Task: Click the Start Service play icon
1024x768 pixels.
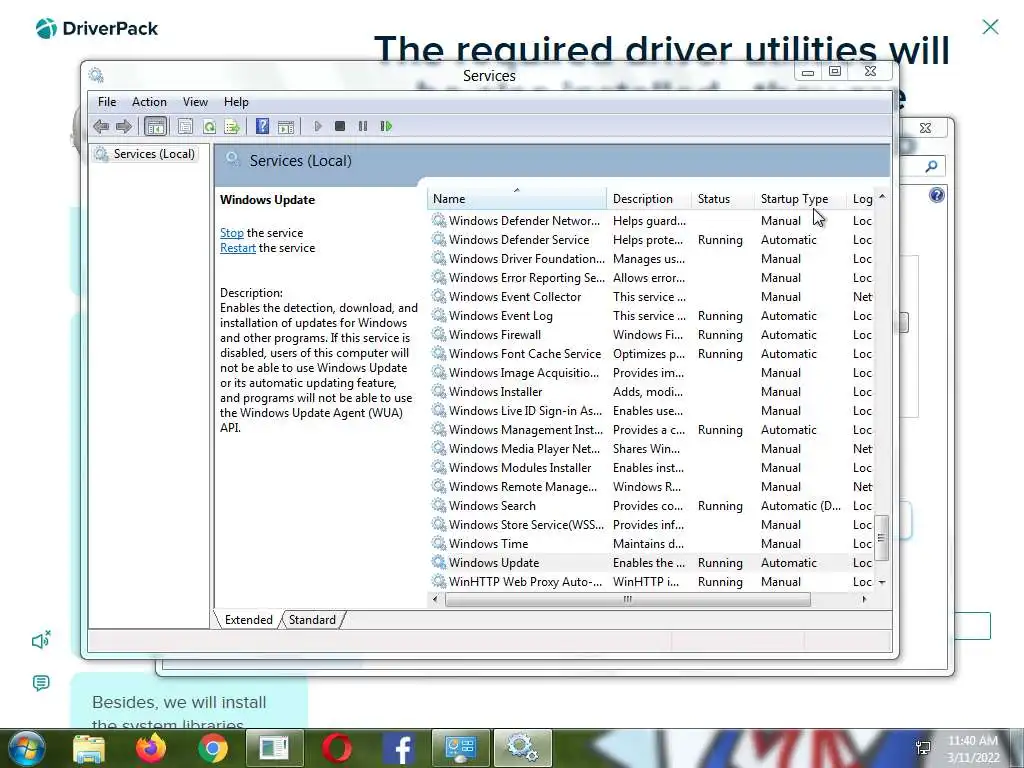Action: tap(317, 126)
